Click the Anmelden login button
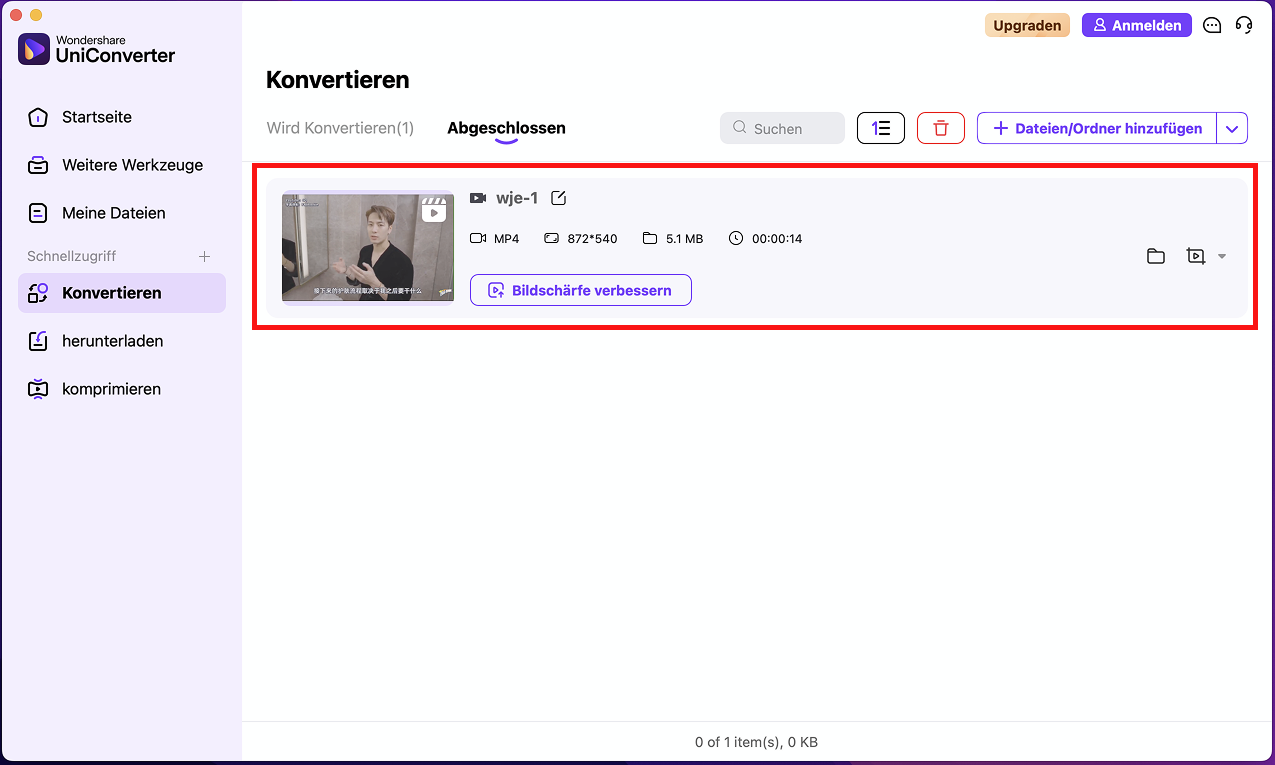Image resolution: width=1275 pixels, height=765 pixels. click(x=1137, y=25)
